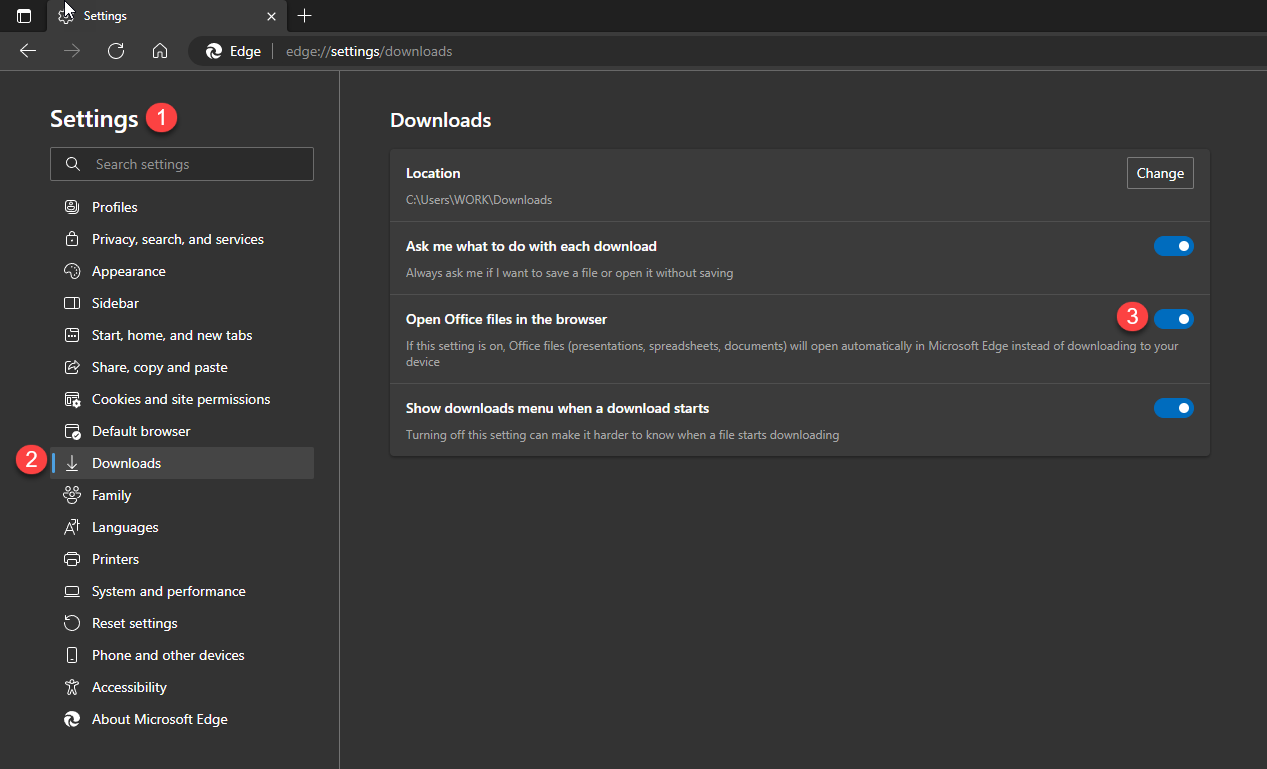Close the Settings tab
The height and width of the screenshot is (769, 1267).
pyautogui.click(x=272, y=16)
